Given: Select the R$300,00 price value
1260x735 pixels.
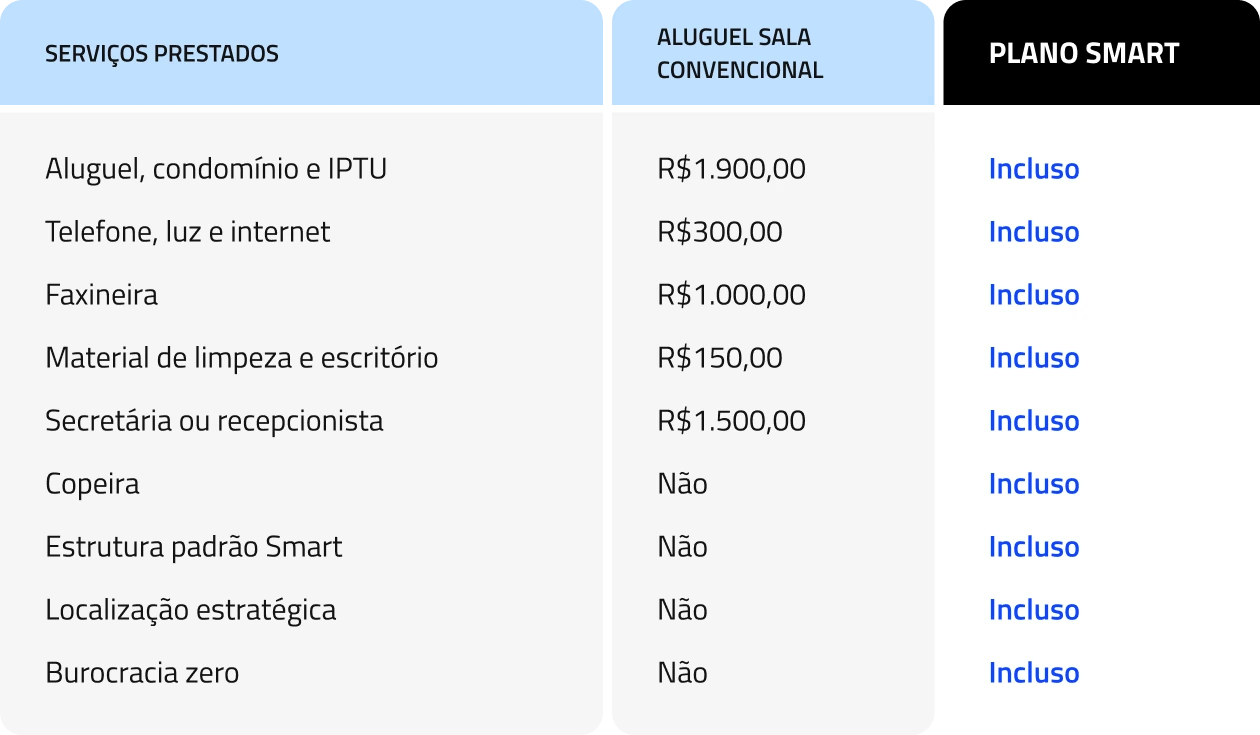Looking at the screenshot, I should tap(720, 232).
